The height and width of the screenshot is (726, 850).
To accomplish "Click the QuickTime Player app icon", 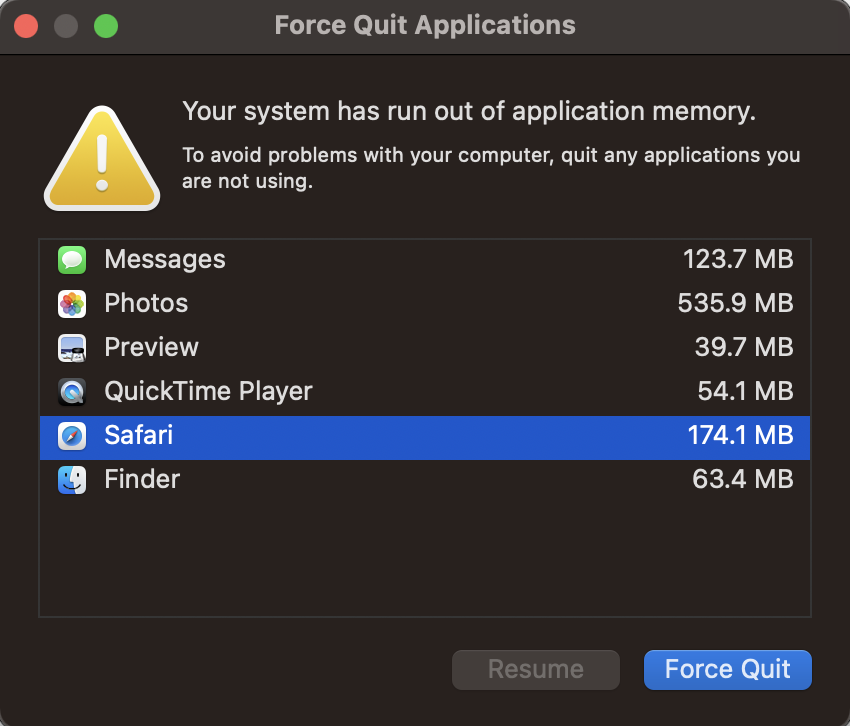I will click(x=72, y=391).
